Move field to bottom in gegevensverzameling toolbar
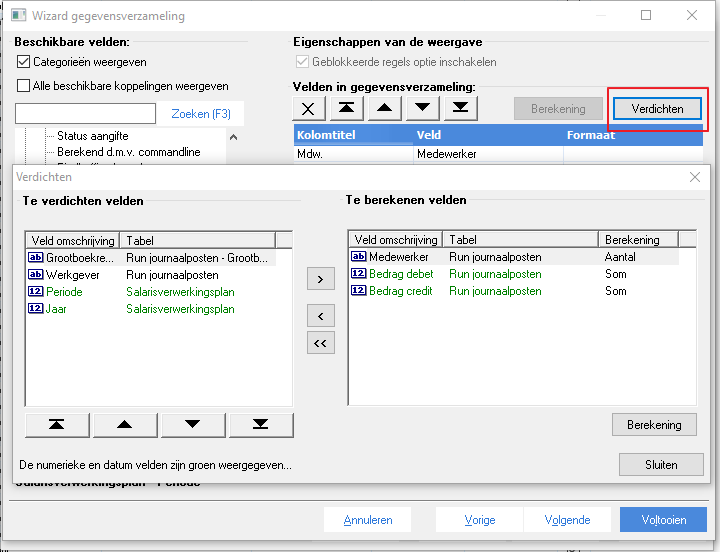This screenshot has height=552, width=720. pyautogui.click(x=459, y=108)
